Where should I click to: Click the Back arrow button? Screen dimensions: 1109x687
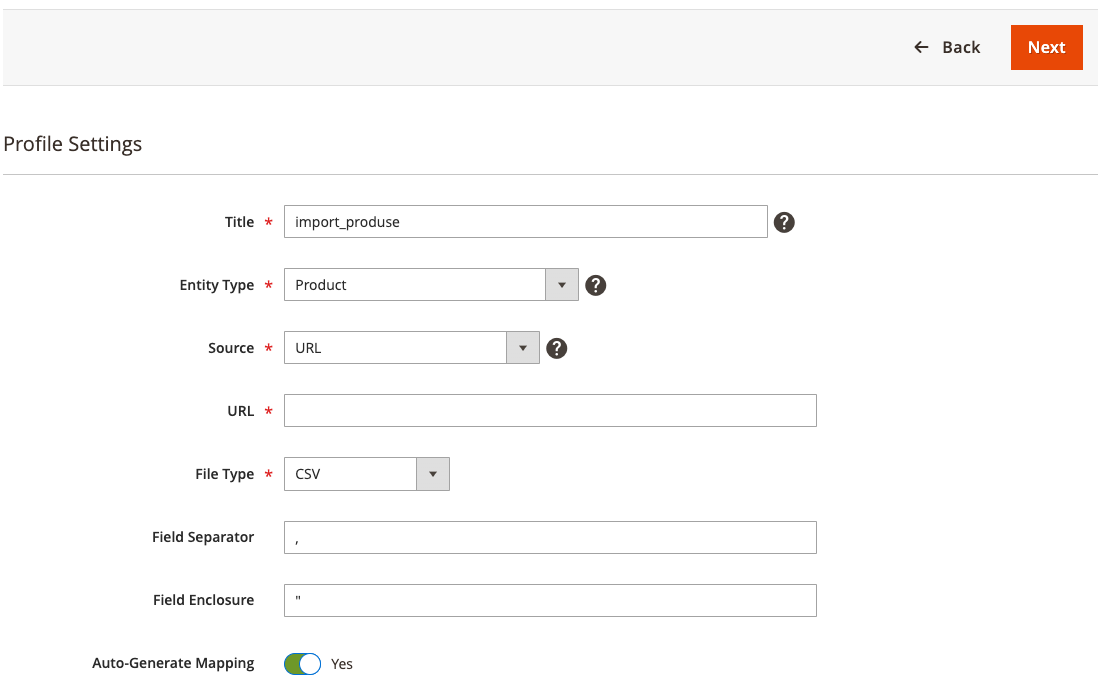coord(947,47)
